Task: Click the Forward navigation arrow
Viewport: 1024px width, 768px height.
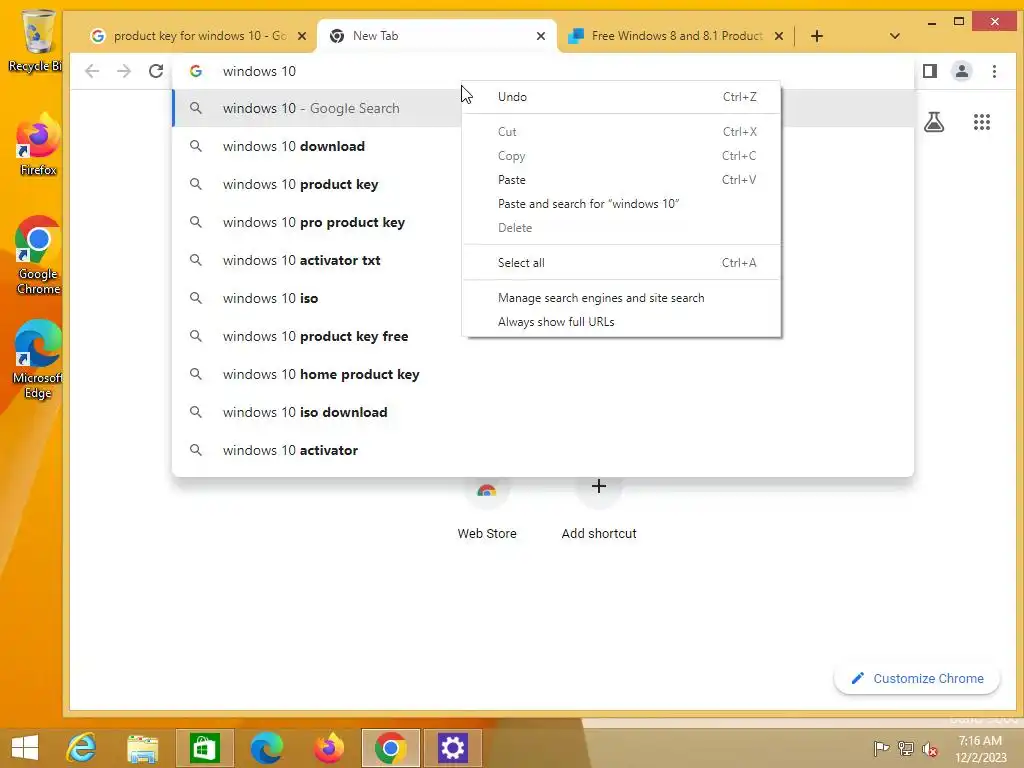Action: [123, 71]
